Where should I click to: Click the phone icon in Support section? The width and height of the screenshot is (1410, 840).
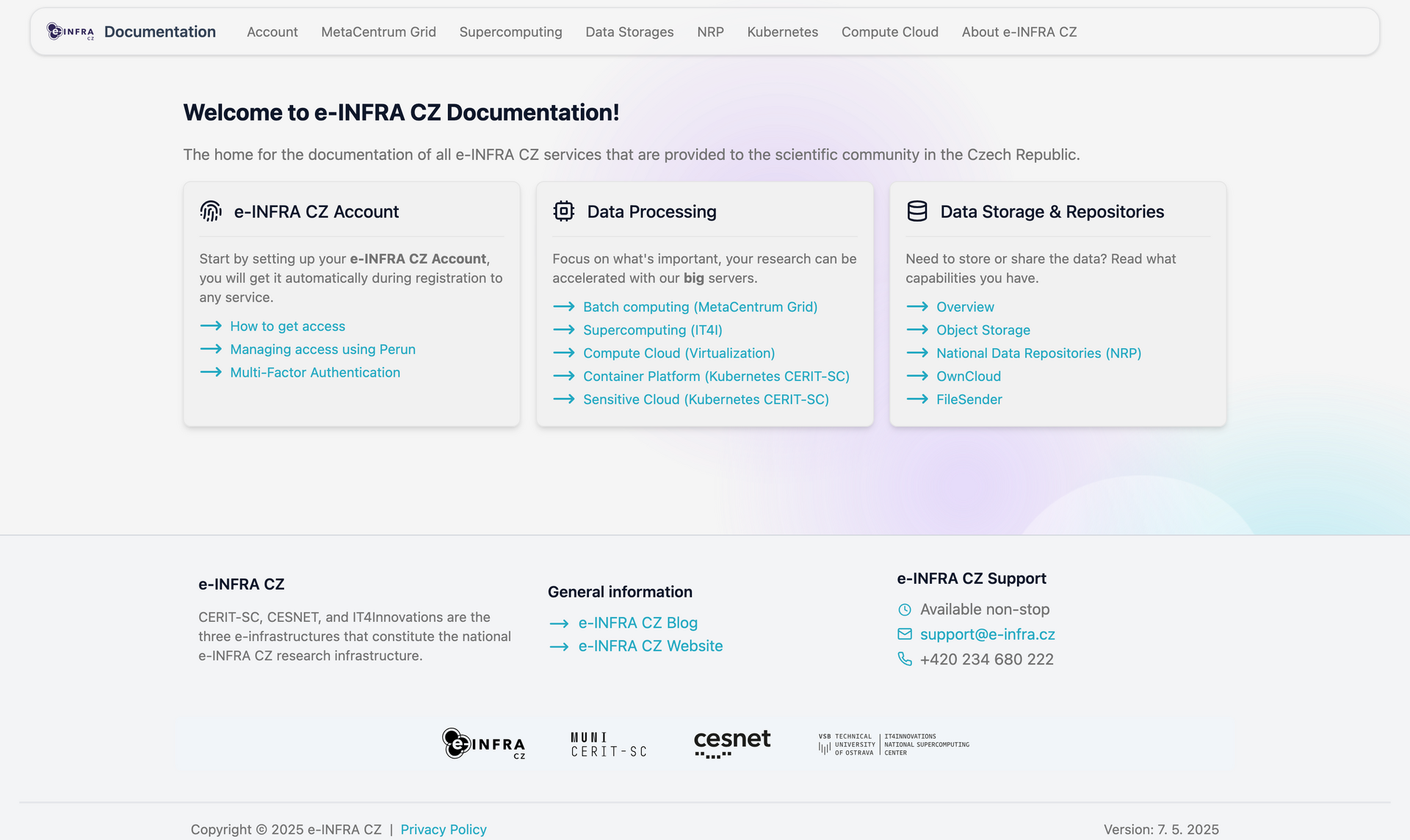(905, 659)
